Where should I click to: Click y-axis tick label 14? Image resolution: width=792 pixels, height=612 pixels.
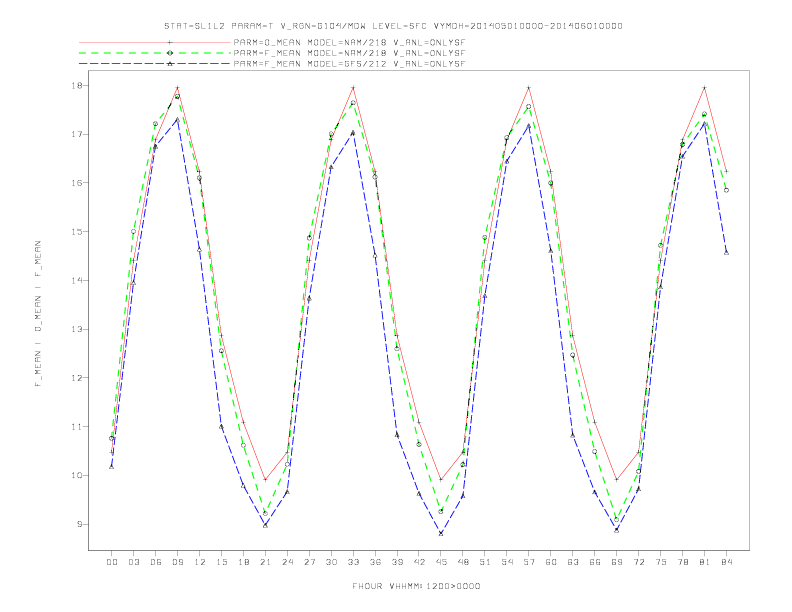77,280
